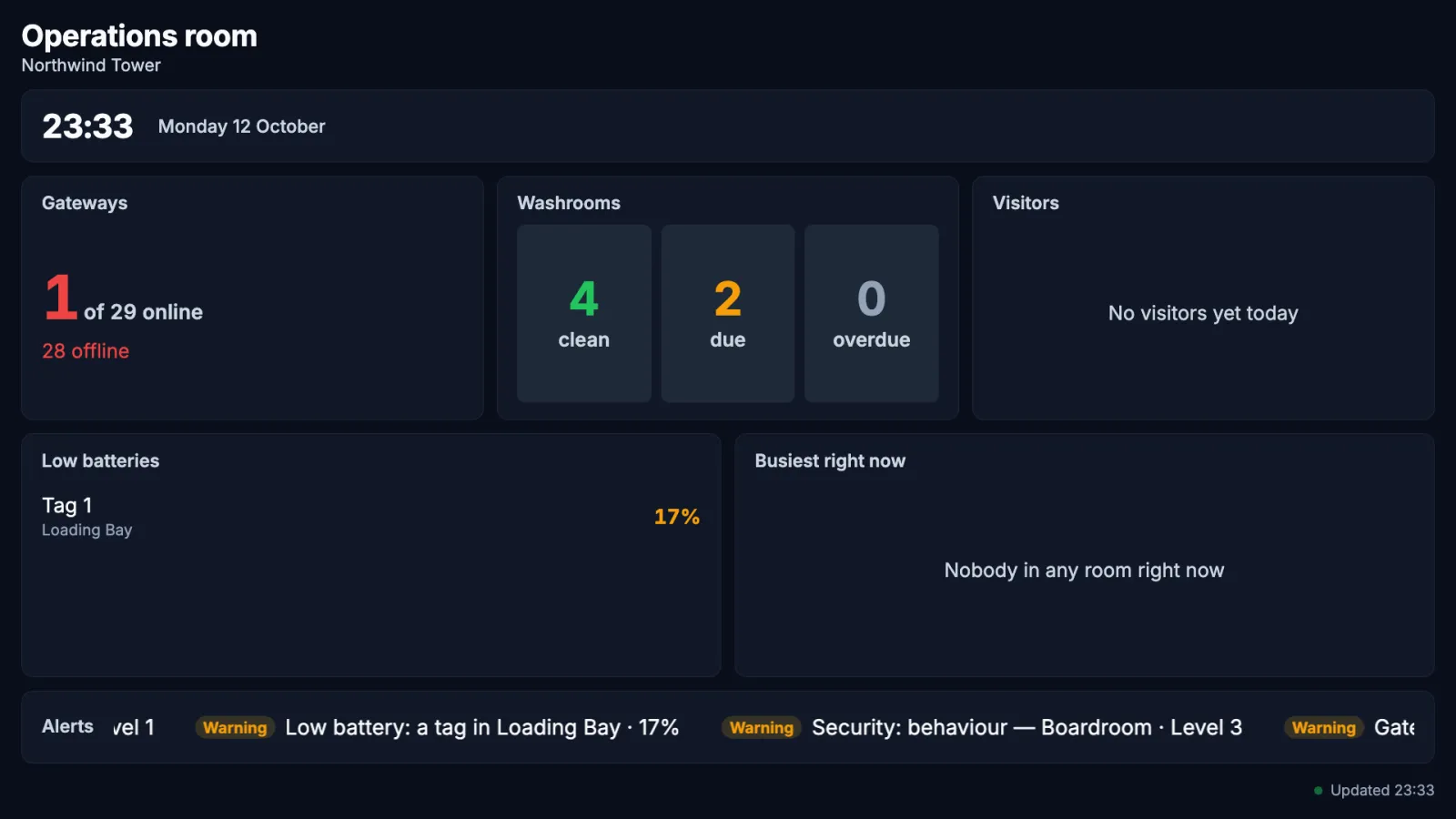Open the 0 overdue washrooms tile
This screenshot has height=819, width=1456.
coord(872,313)
